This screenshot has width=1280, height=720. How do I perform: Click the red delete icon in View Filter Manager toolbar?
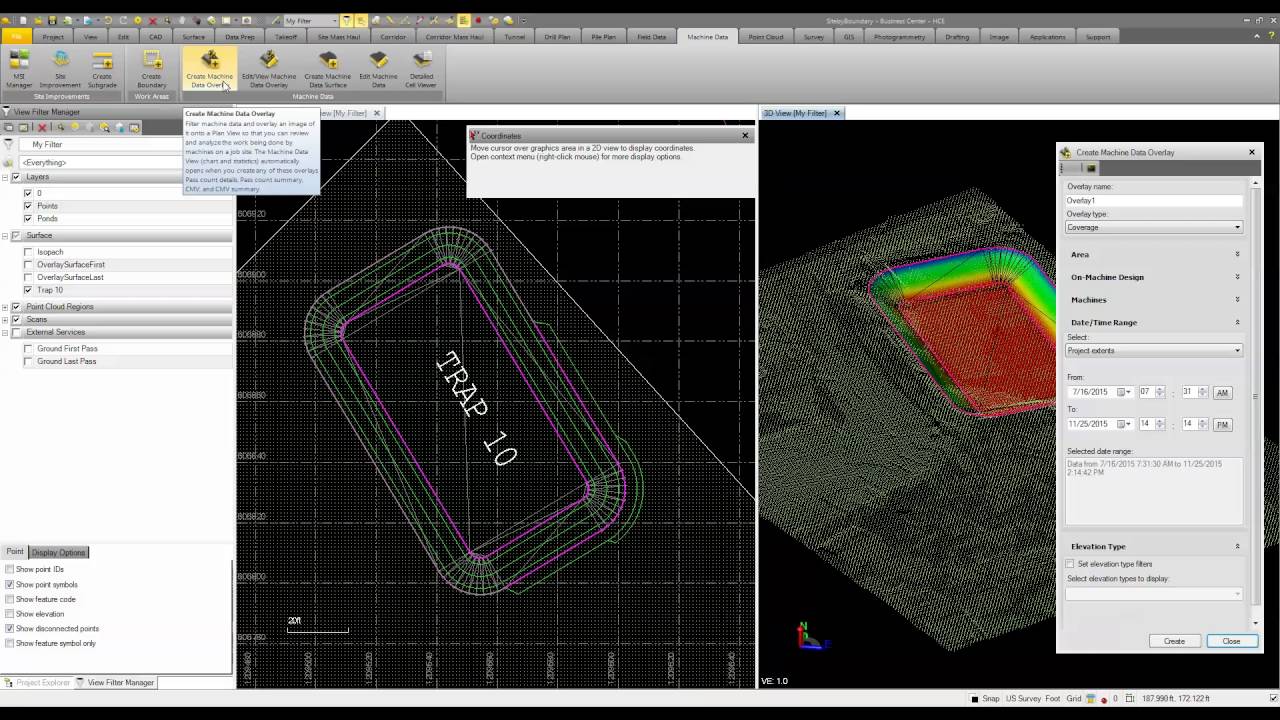click(42, 128)
